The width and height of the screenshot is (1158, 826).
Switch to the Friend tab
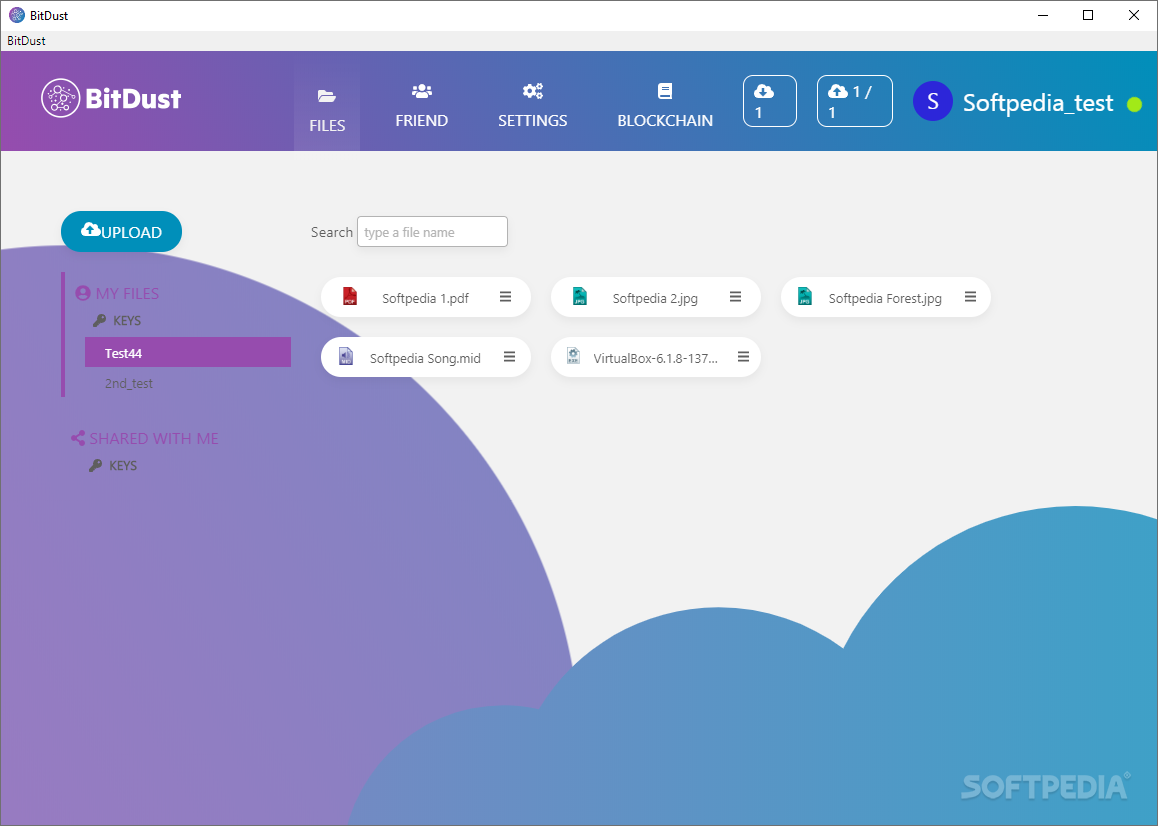pos(422,106)
